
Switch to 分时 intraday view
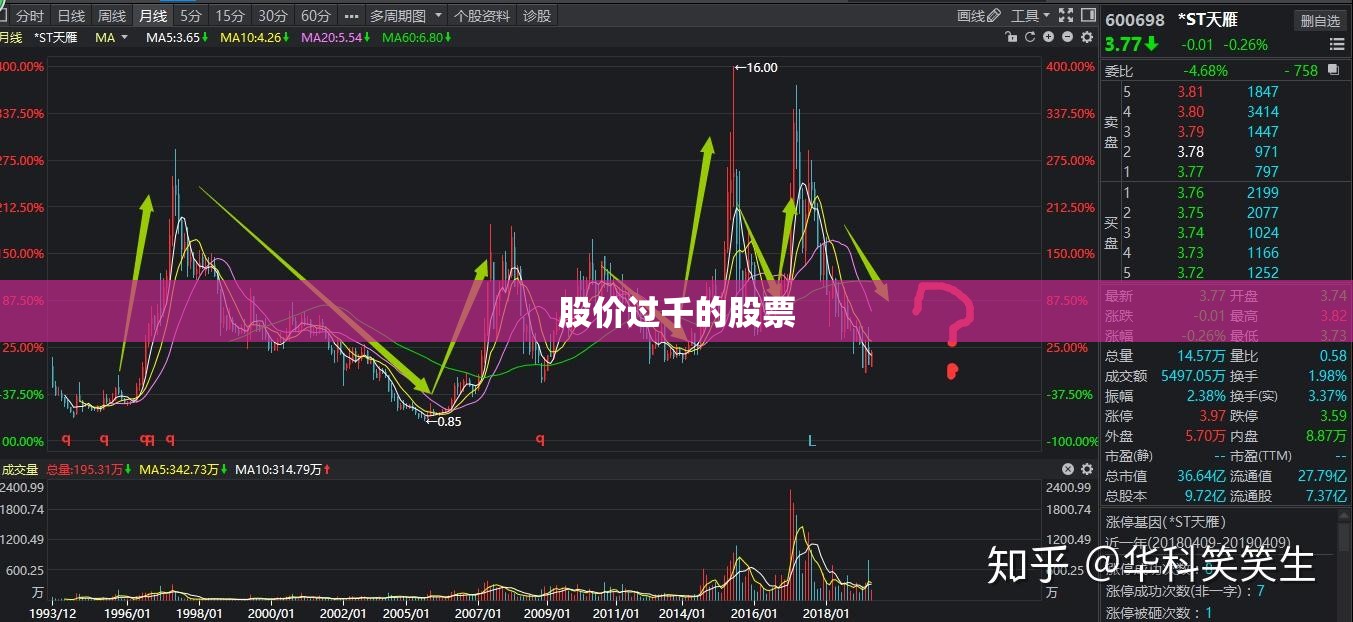(30, 16)
